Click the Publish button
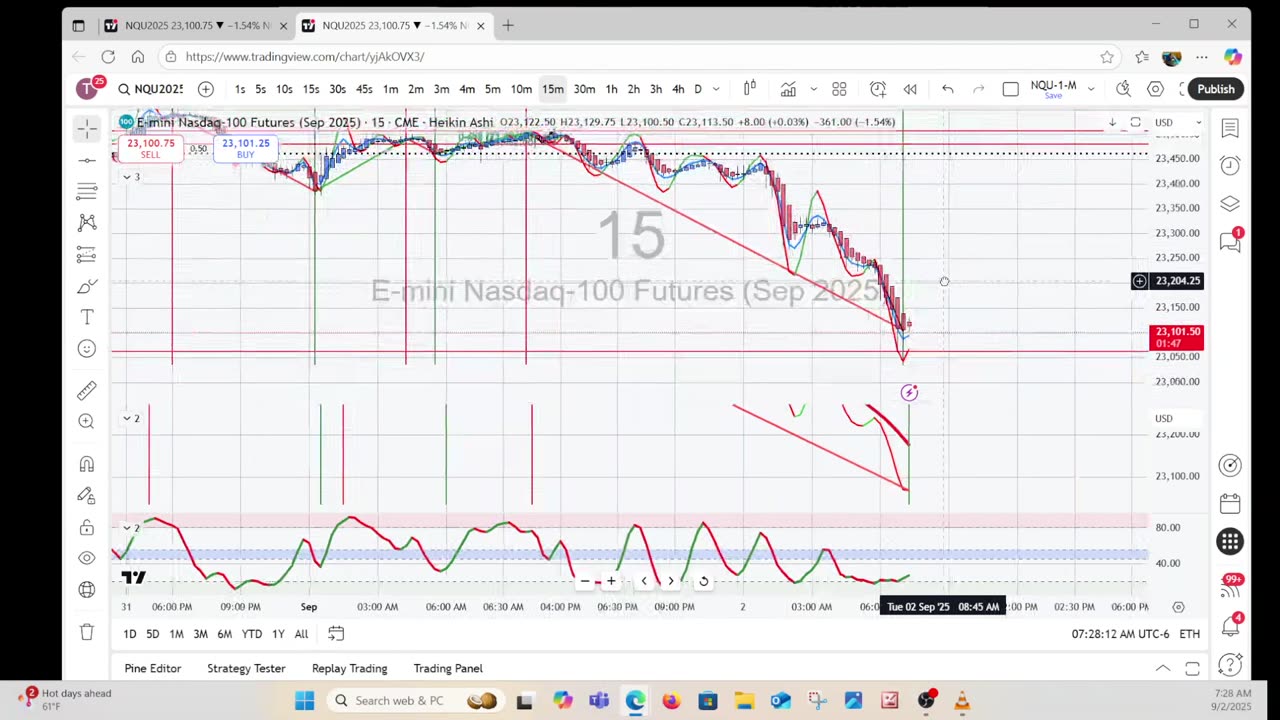 click(x=1216, y=89)
